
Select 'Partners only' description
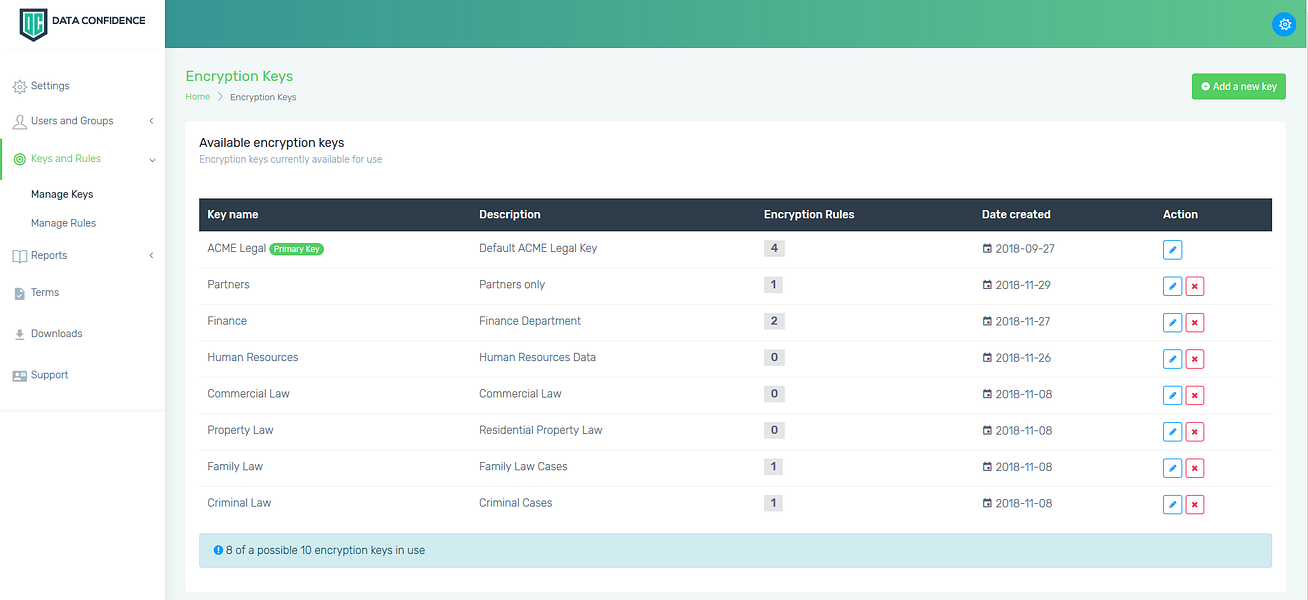pos(512,284)
